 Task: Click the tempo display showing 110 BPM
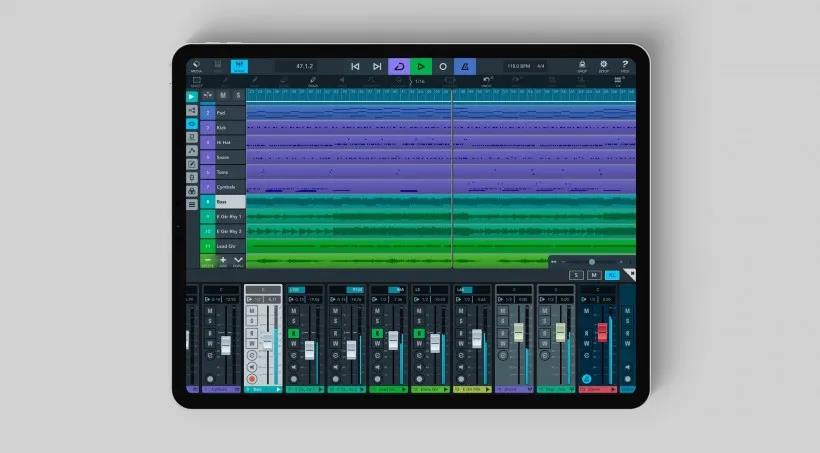click(x=518, y=67)
